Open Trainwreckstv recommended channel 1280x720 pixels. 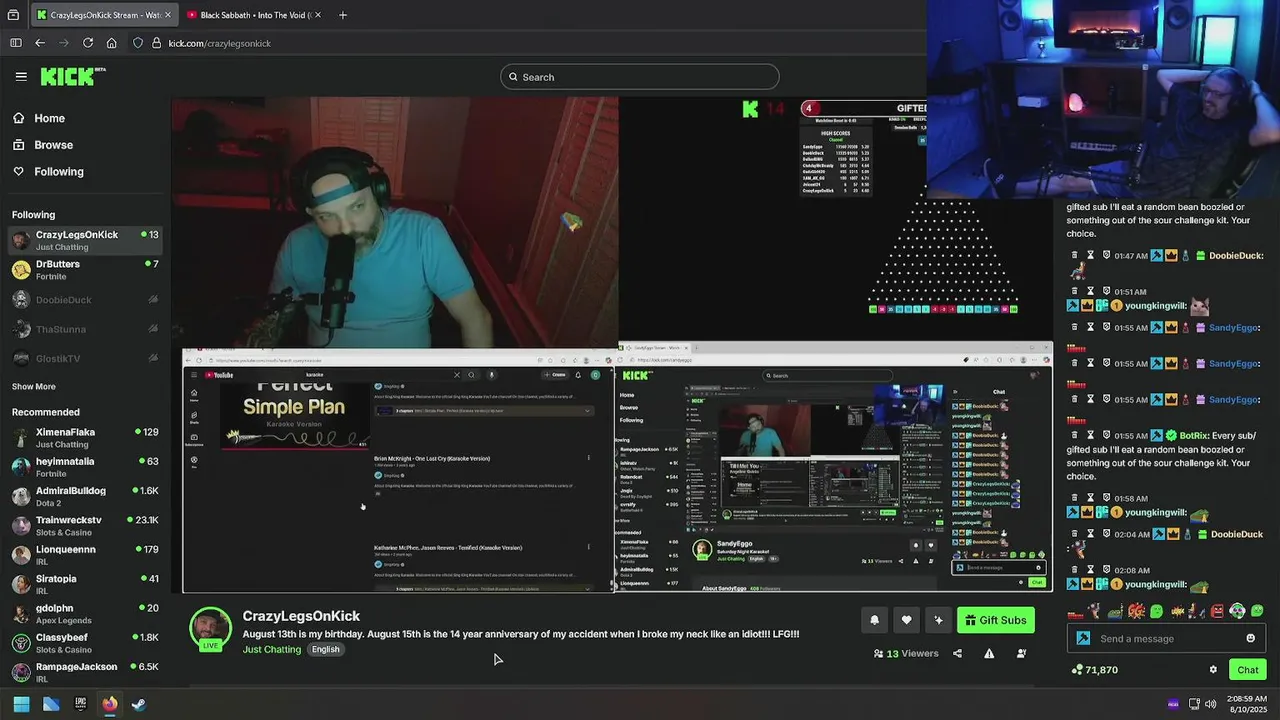85,526
